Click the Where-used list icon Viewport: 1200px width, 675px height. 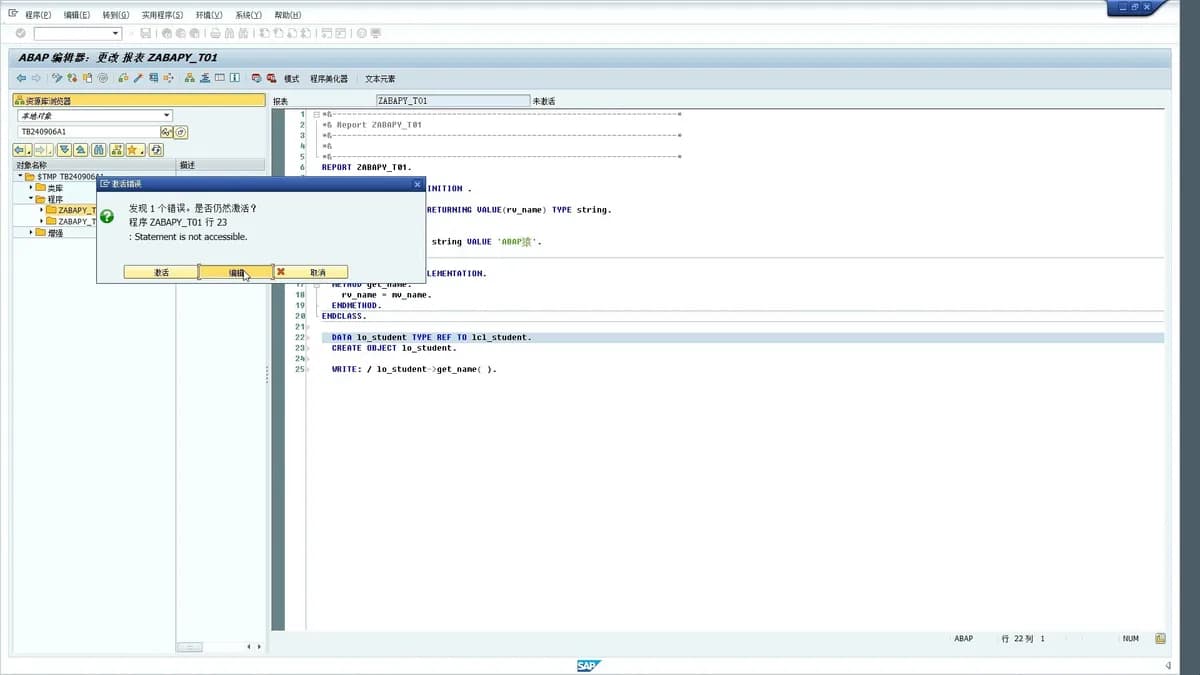point(169,78)
